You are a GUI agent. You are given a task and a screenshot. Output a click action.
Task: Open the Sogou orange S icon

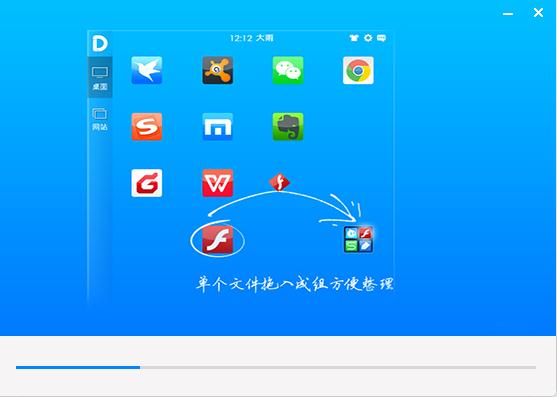coord(147,127)
